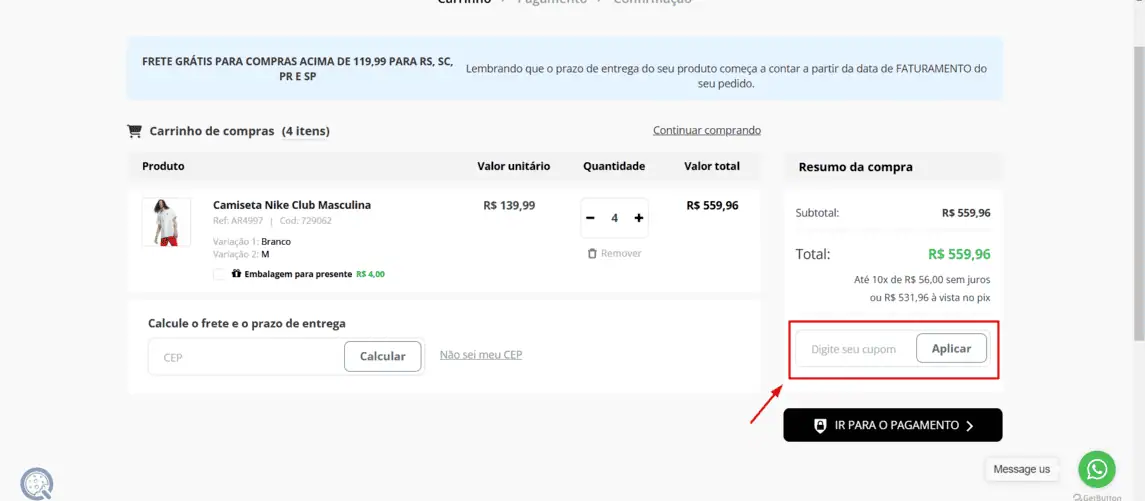Screen dimensions: 1145x501
Task: Increase quantity with the plus button
Action: click(x=638, y=218)
